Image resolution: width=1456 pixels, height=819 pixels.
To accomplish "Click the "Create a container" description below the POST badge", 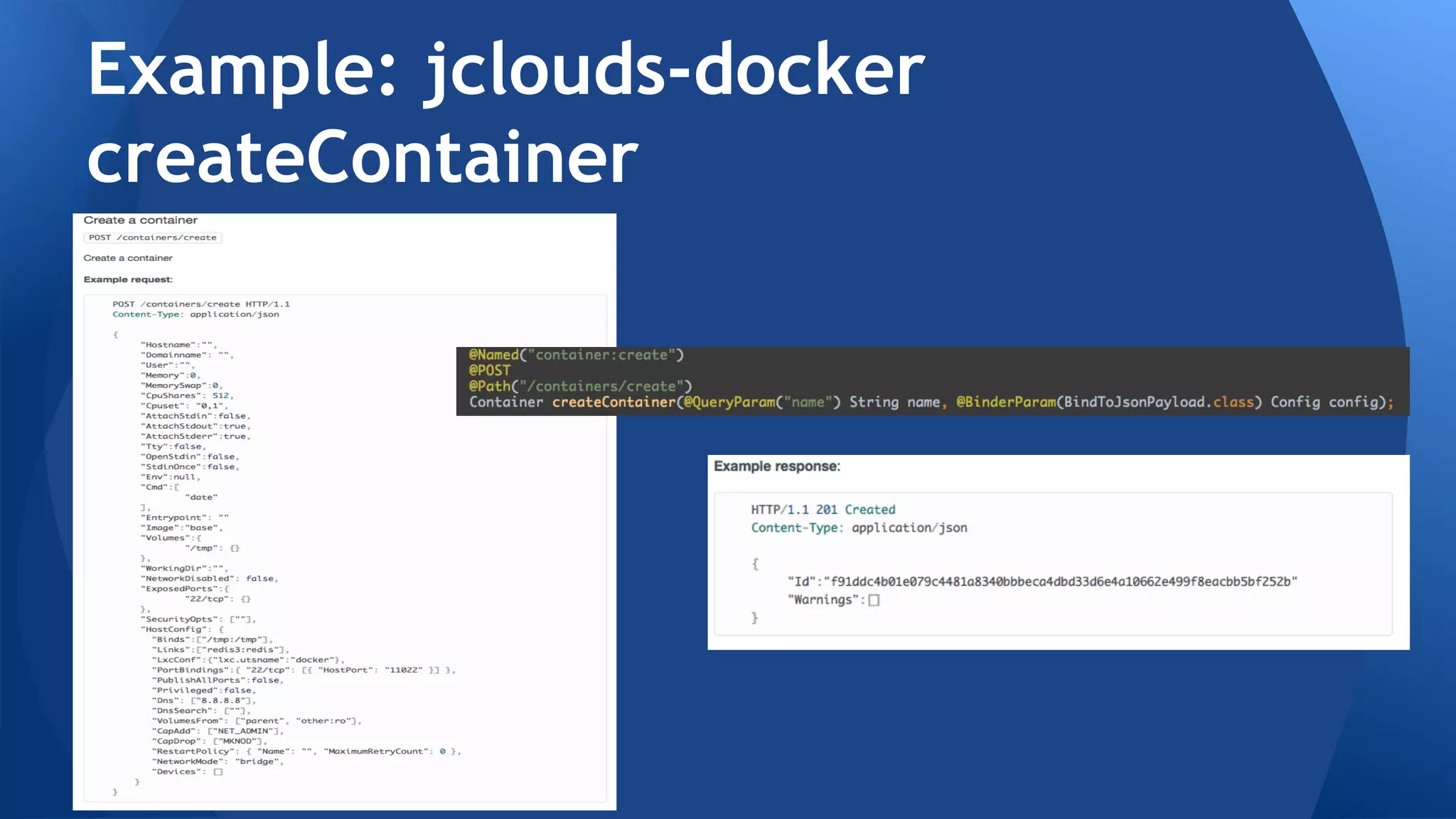I will (128, 258).
